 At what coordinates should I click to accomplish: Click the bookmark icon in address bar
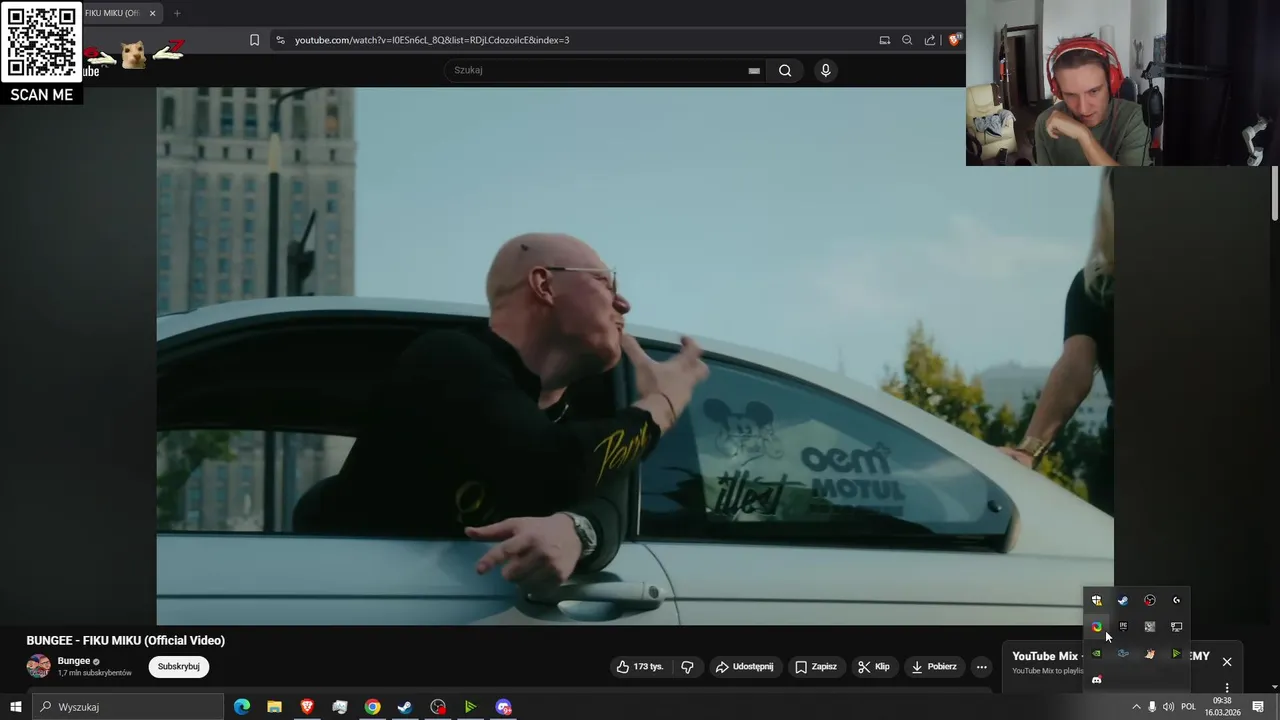254,40
